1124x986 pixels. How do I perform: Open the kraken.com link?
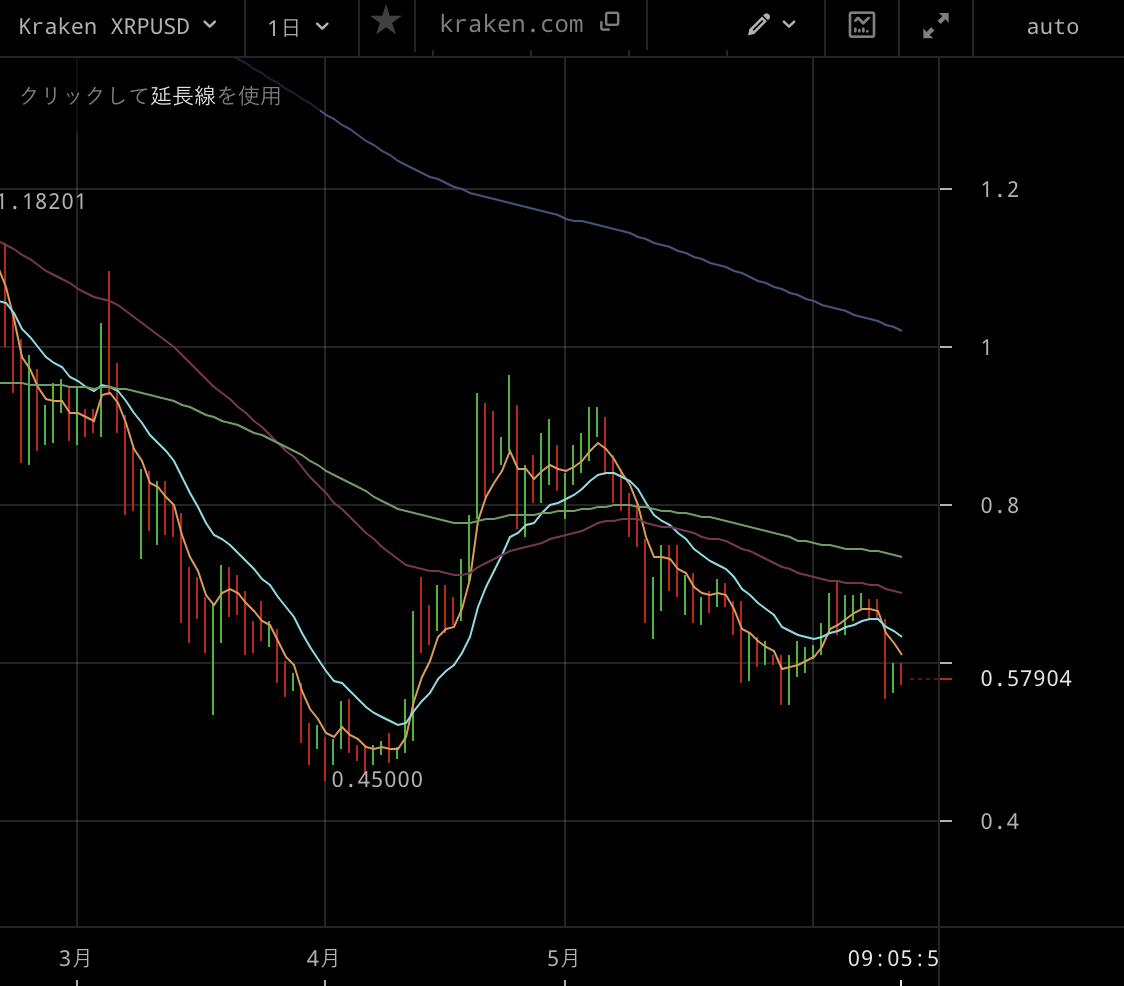pos(511,24)
